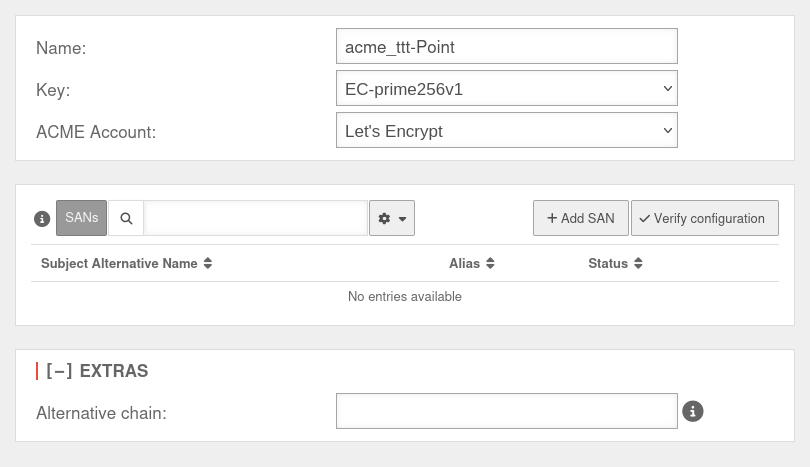Click the Alternative chain input field

click(x=506, y=411)
